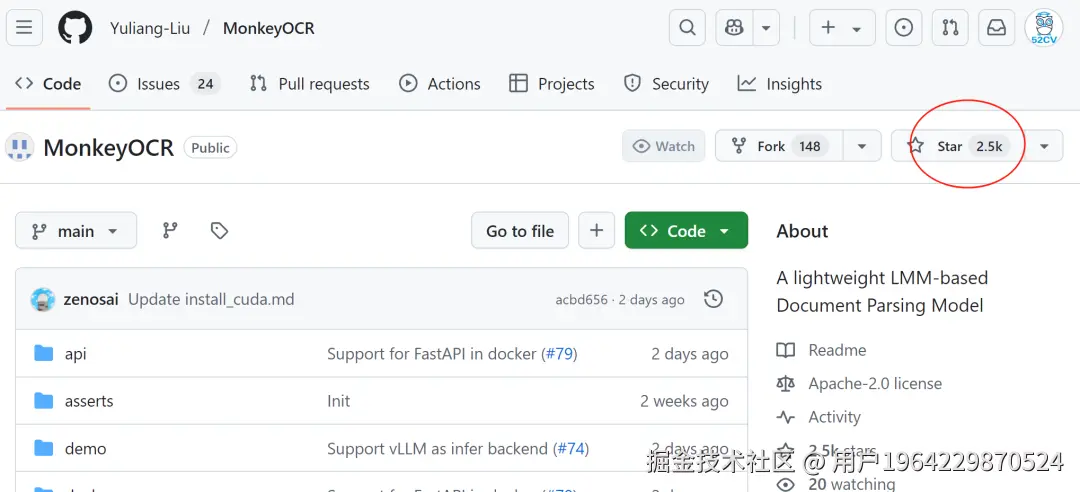Open the search magnifier icon
This screenshot has width=1080, height=492.
point(687,28)
